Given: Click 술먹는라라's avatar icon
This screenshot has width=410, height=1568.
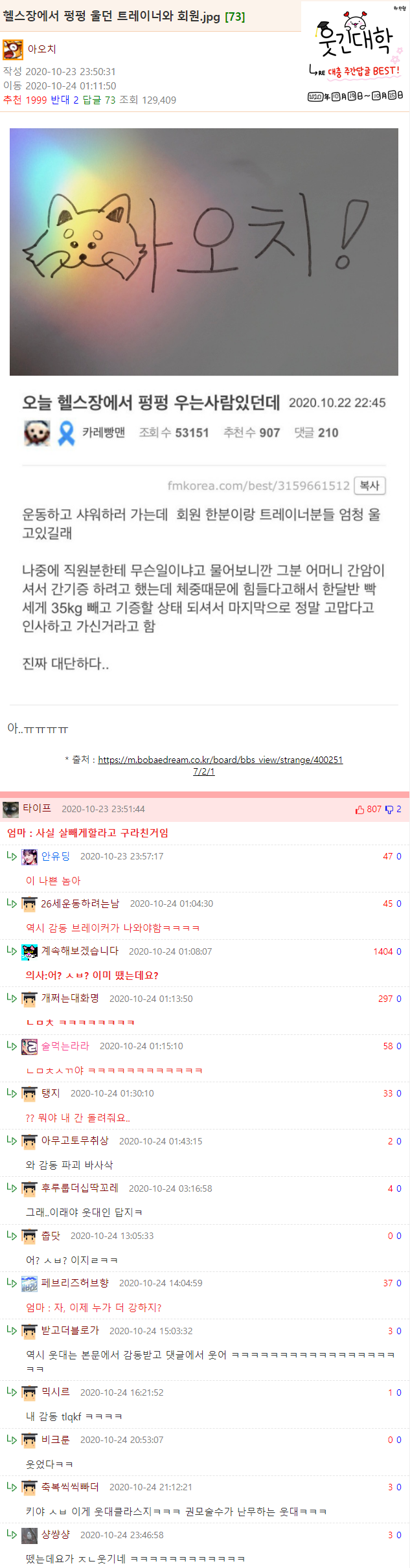Looking at the screenshot, I should click(30, 1047).
